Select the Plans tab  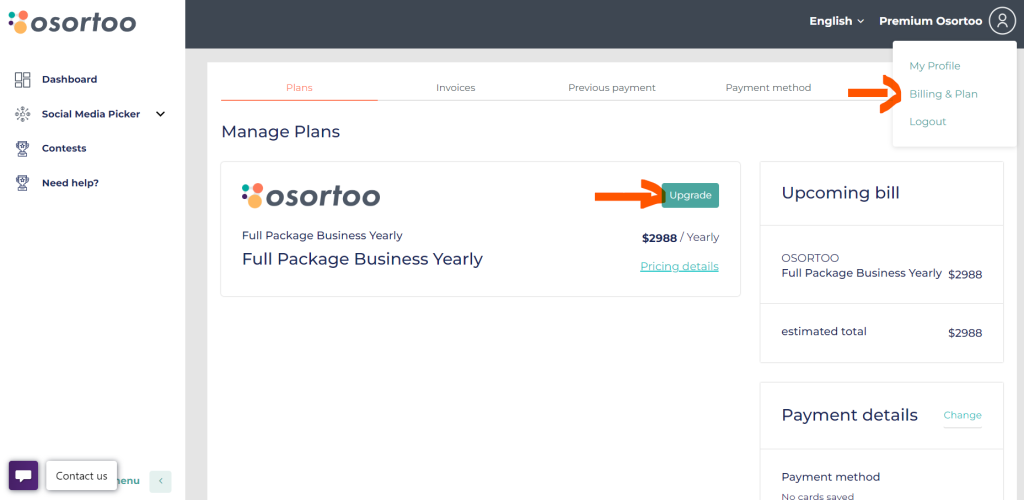(x=299, y=87)
